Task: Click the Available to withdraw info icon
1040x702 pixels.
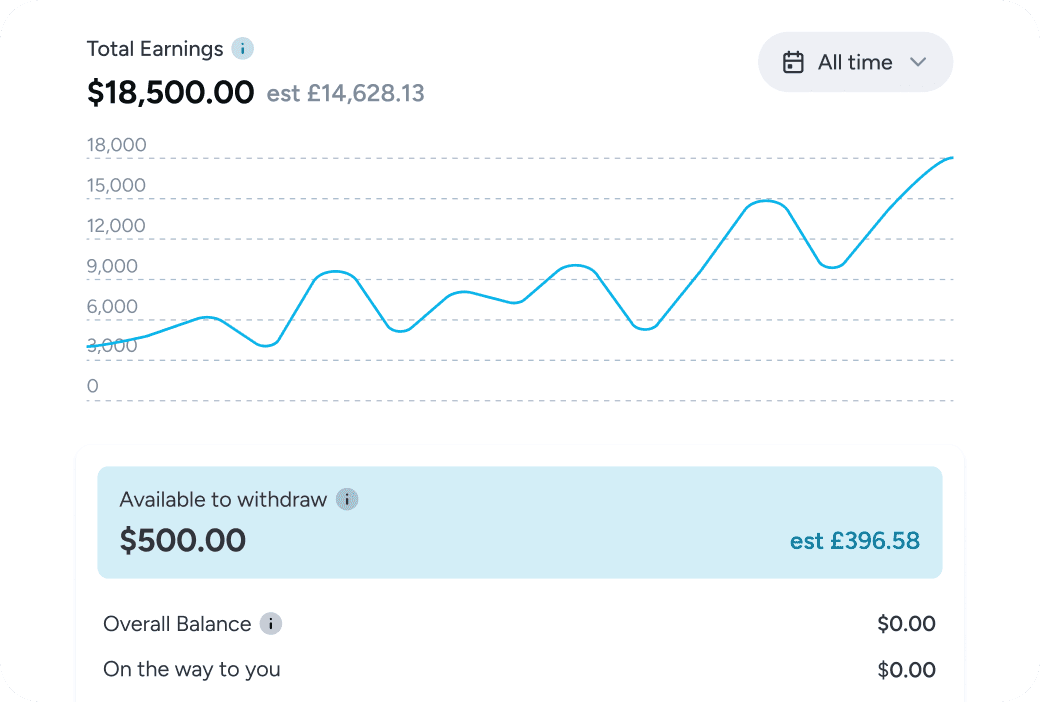Action: 347,499
